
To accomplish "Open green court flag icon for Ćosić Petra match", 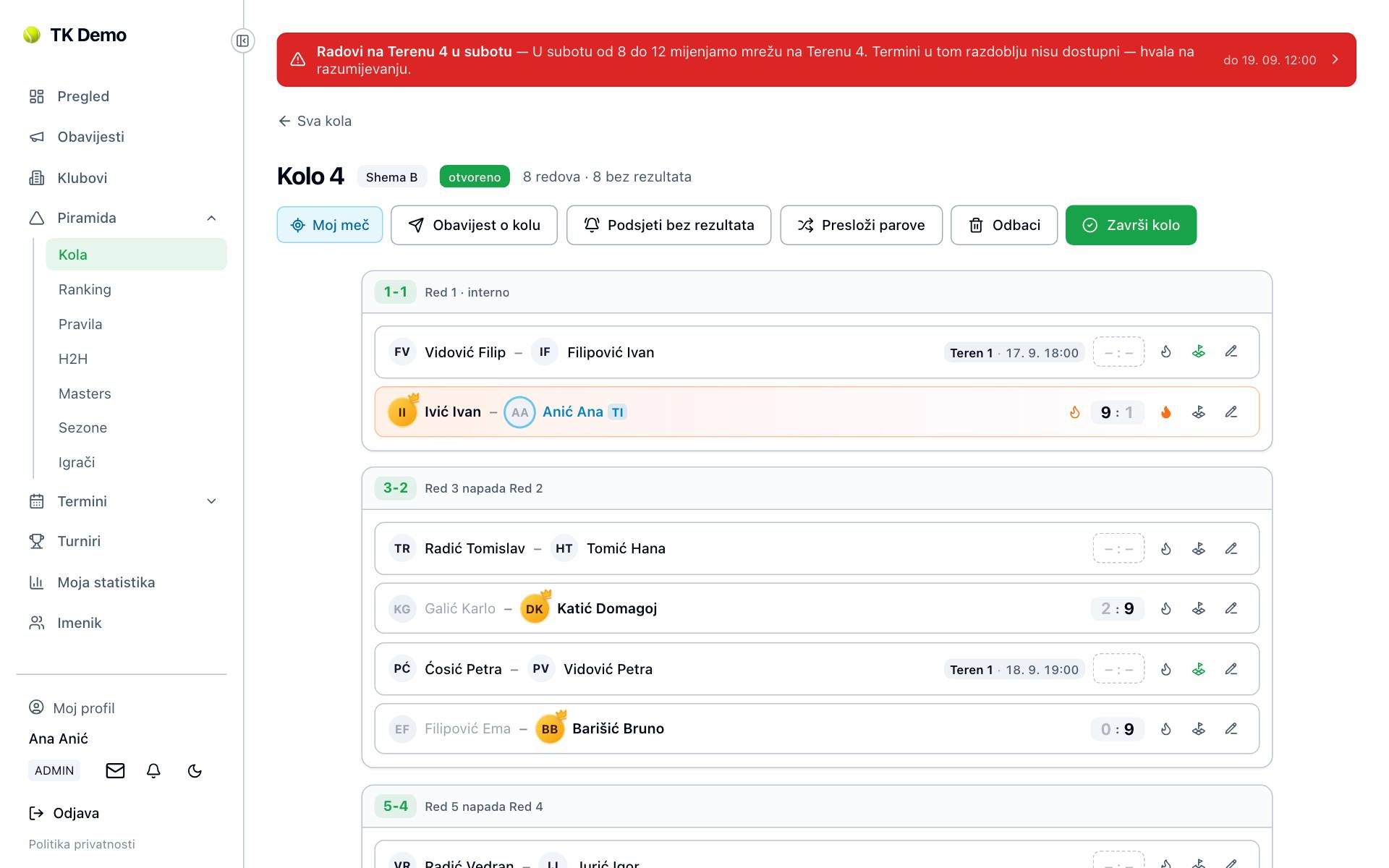I will pyautogui.click(x=1199, y=670).
